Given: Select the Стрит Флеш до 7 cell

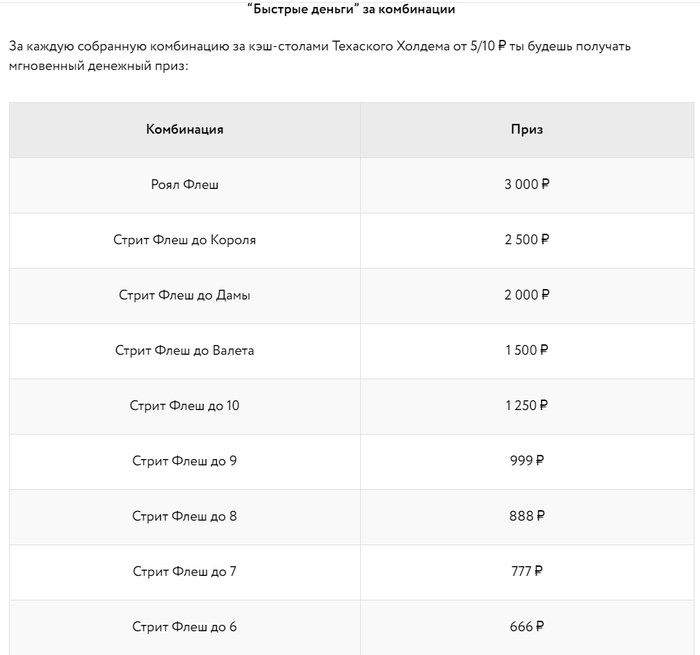Looking at the screenshot, I should click(x=185, y=572).
